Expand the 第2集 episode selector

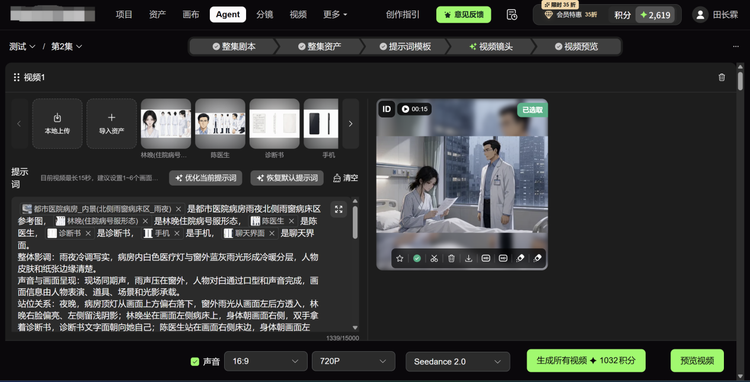coord(66,46)
